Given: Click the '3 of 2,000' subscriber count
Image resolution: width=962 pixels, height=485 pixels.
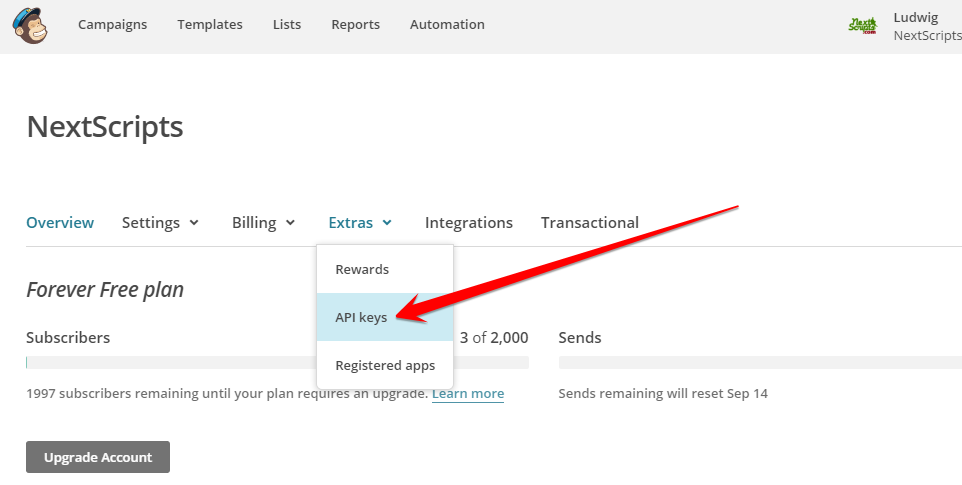Looking at the screenshot, I should (494, 337).
